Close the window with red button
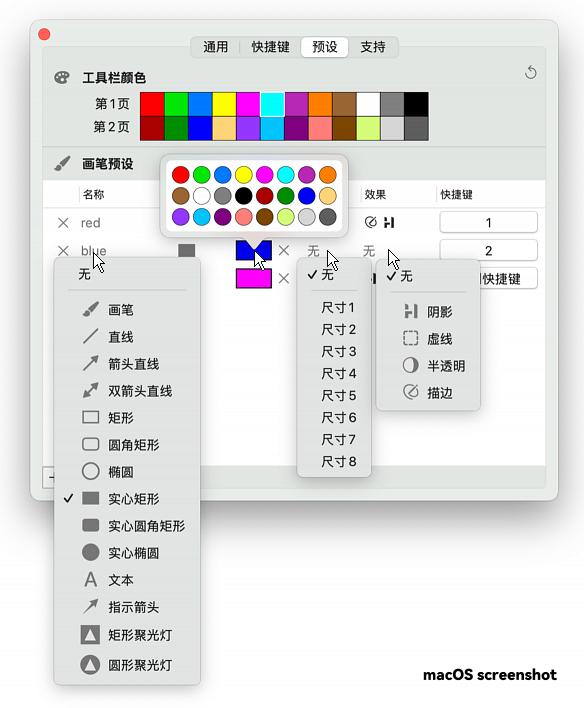 click(x=44, y=35)
